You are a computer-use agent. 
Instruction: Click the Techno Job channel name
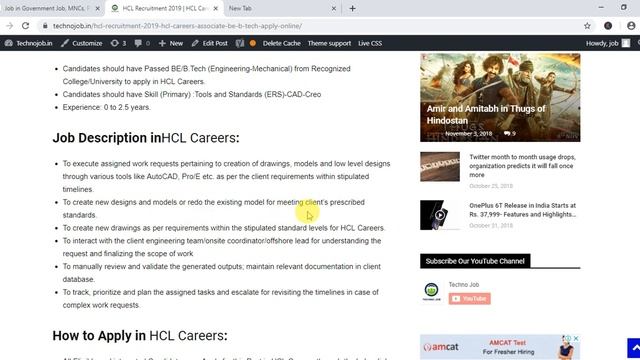pyautogui.click(x=464, y=284)
